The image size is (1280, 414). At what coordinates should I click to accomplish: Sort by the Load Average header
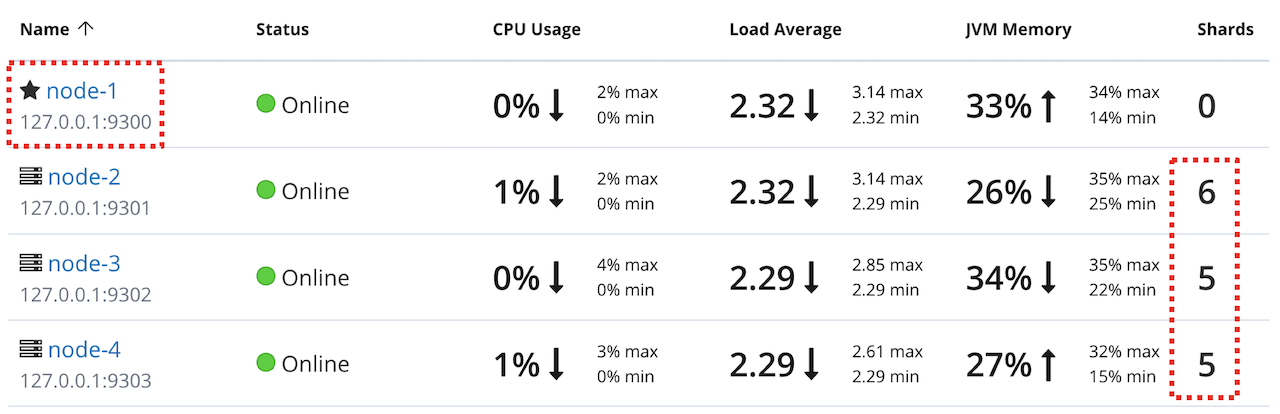(785, 29)
